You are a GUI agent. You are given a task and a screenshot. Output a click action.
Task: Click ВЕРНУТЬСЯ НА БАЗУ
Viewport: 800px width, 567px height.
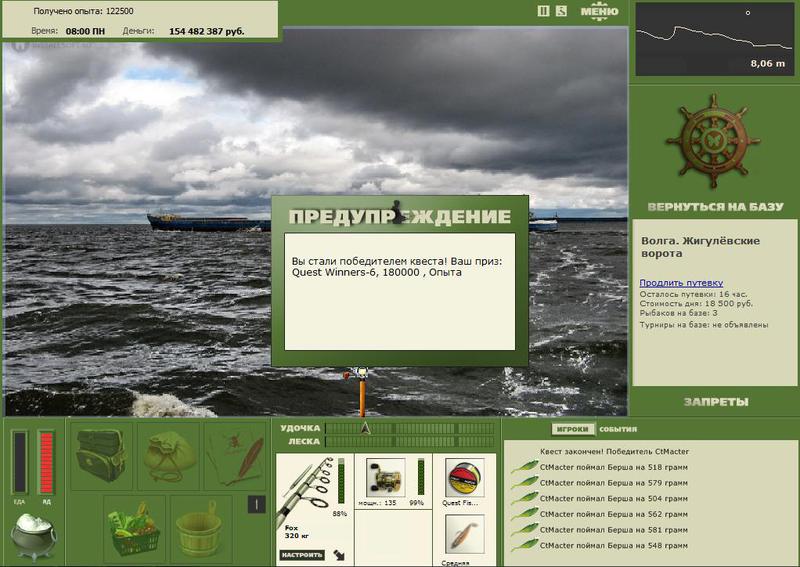click(715, 207)
